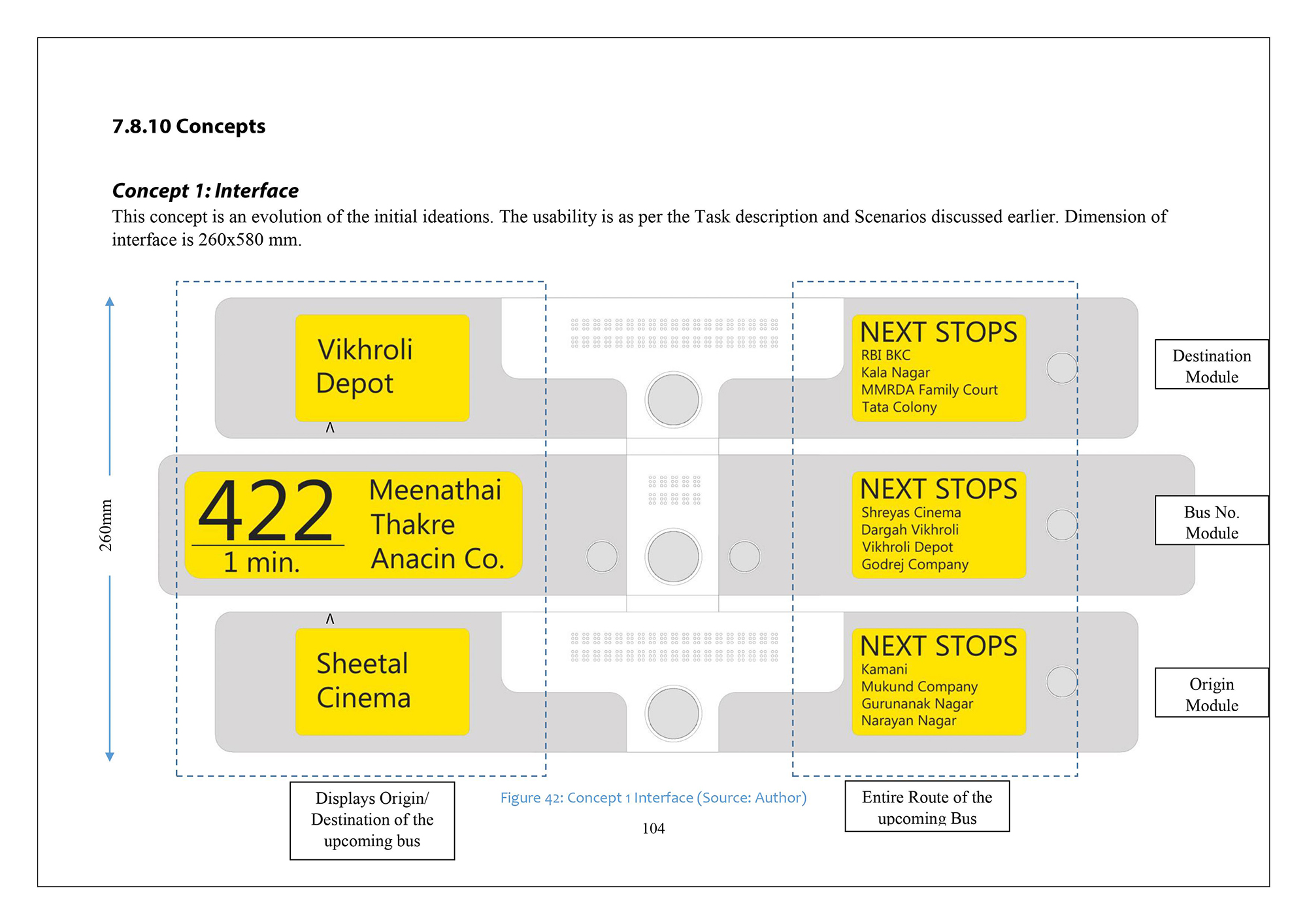Click the caret arrow above Sheetal Cinema display
This screenshot has height=924, width=1307.
[x=330, y=618]
